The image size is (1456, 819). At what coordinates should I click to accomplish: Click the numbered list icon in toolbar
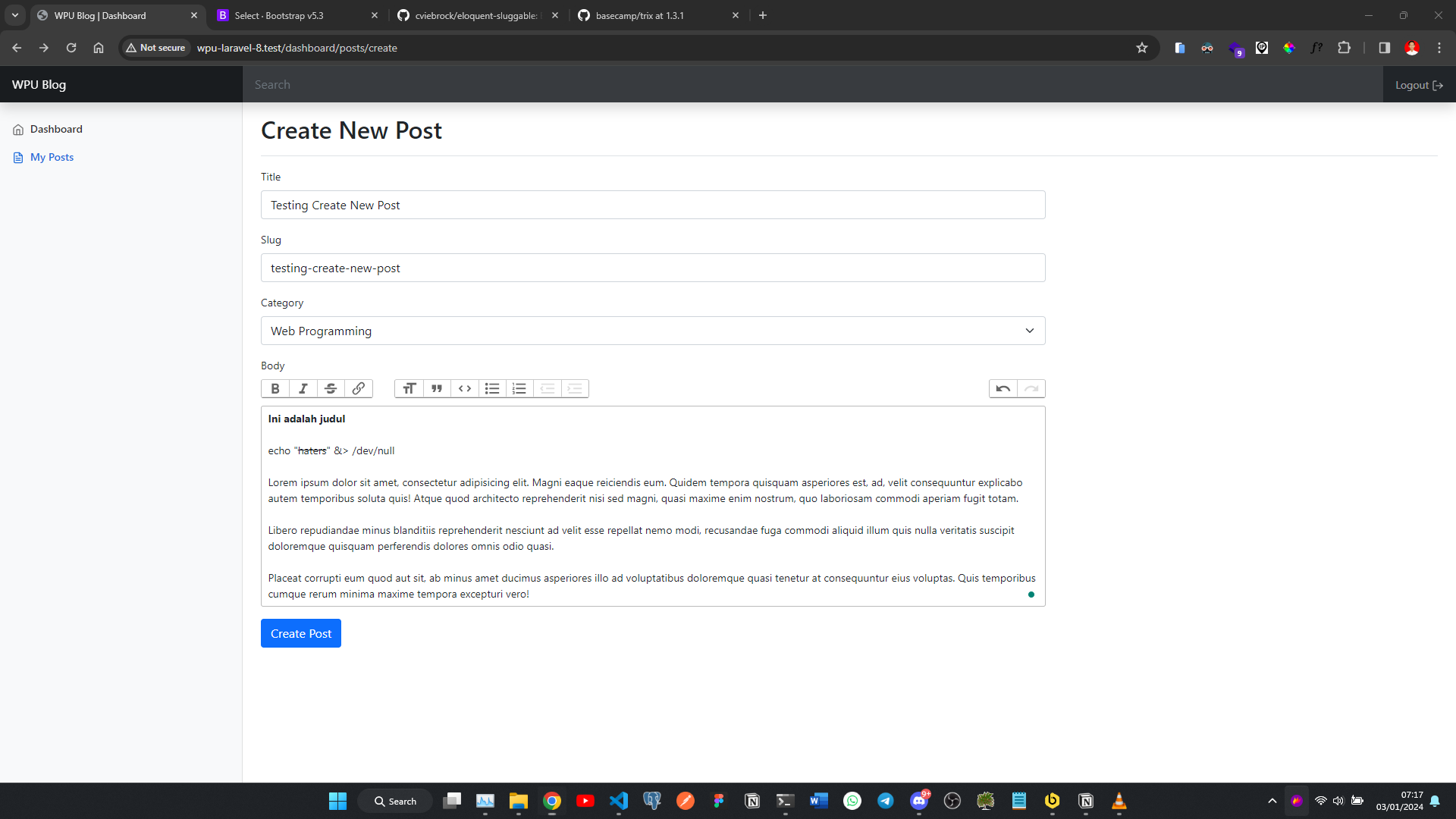point(518,389)
